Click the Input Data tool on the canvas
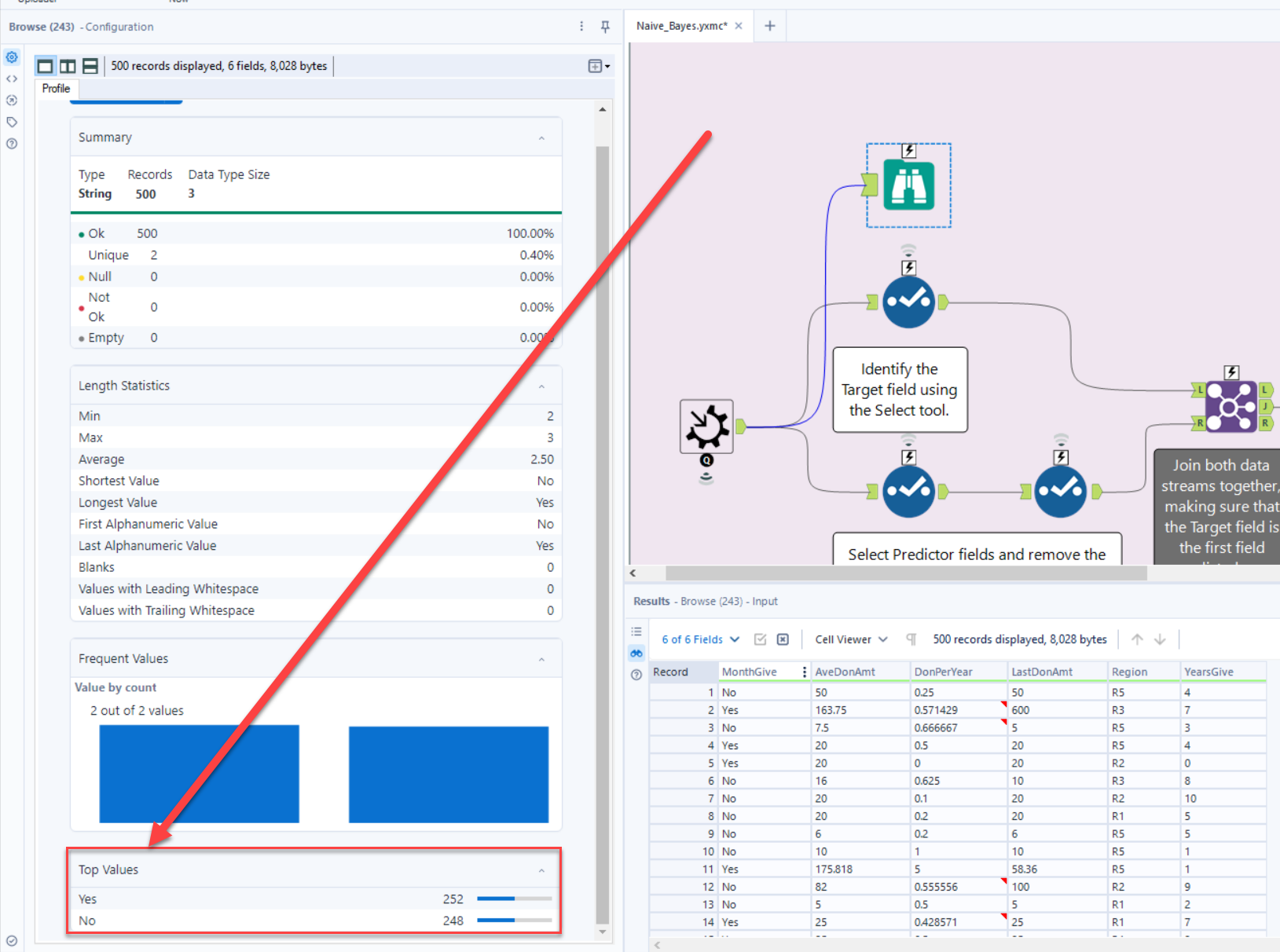The height and width of the screenshot is (952, 1280). pyautogui.click(x=705, y=427)
